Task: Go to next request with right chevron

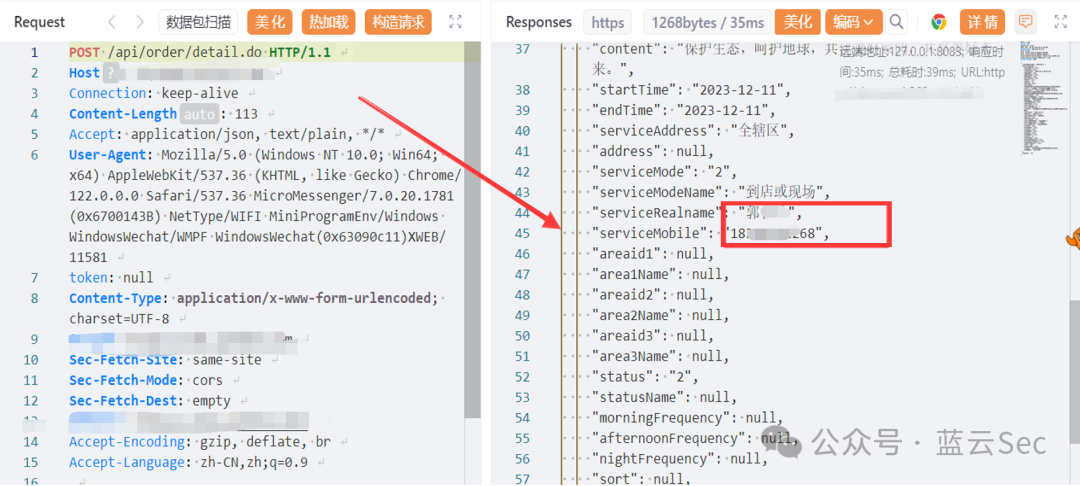Action: pos(140,22)
